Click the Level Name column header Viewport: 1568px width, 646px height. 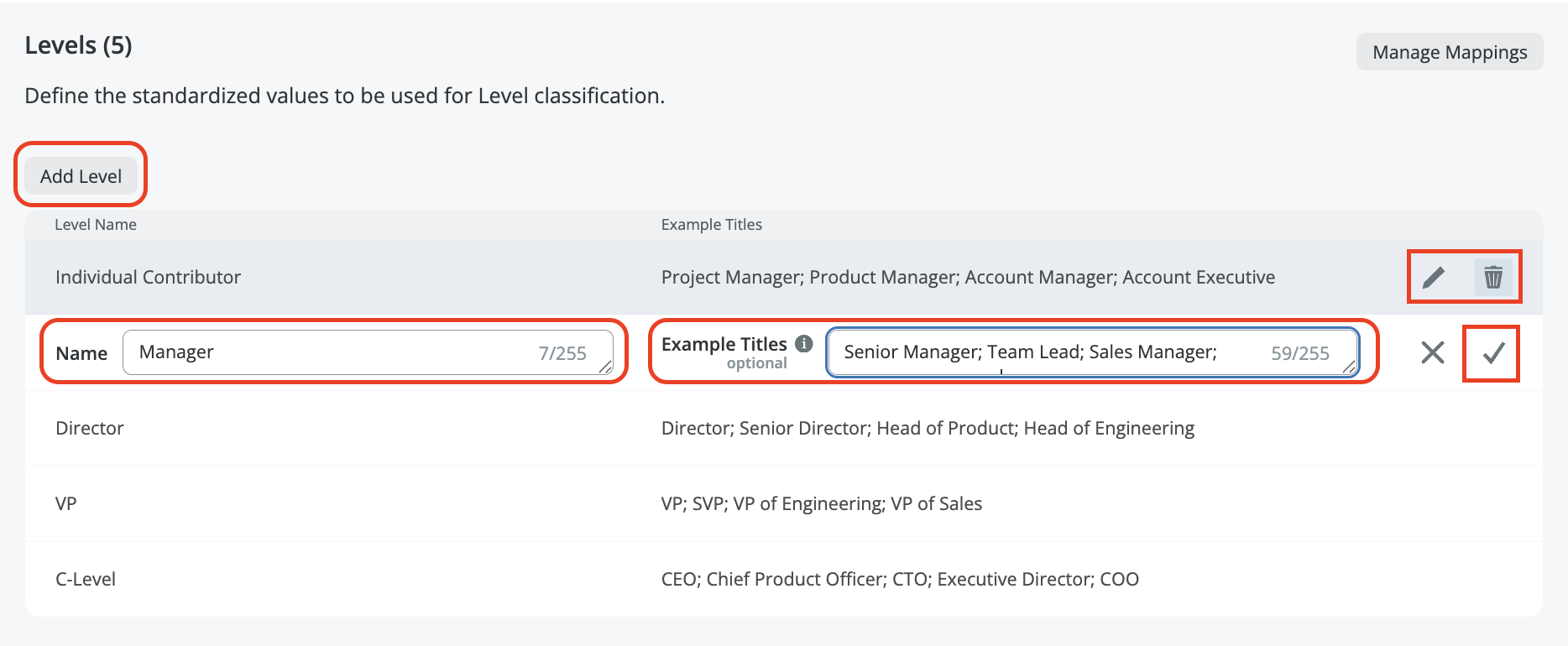(96, 225)
